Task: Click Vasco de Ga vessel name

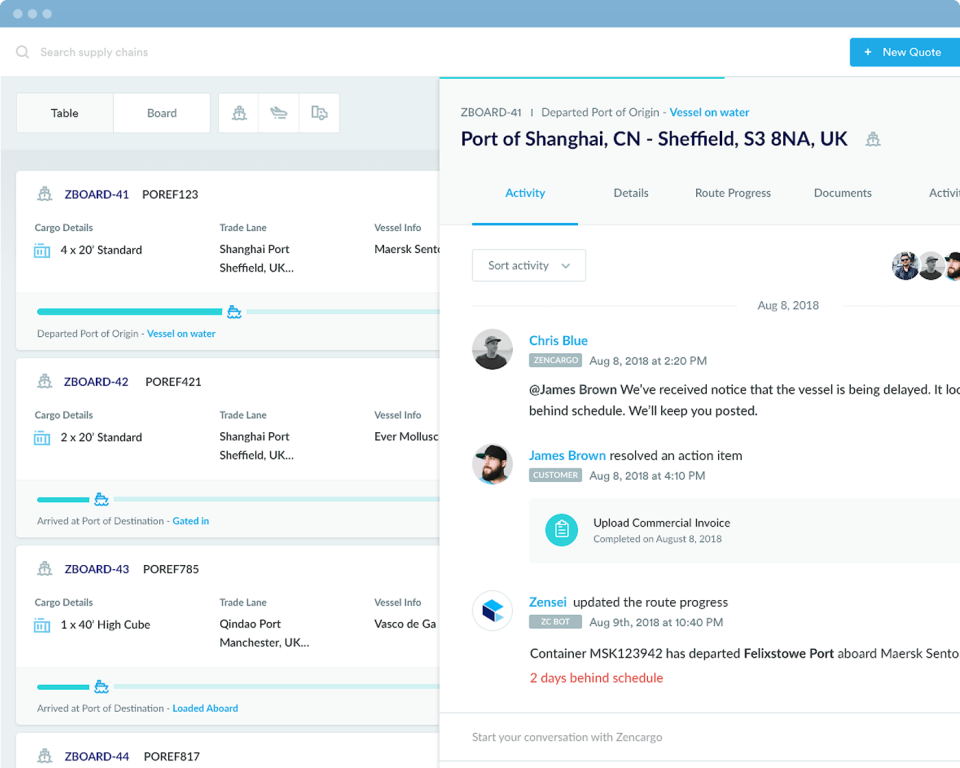Action: click(x=405, y=624)
